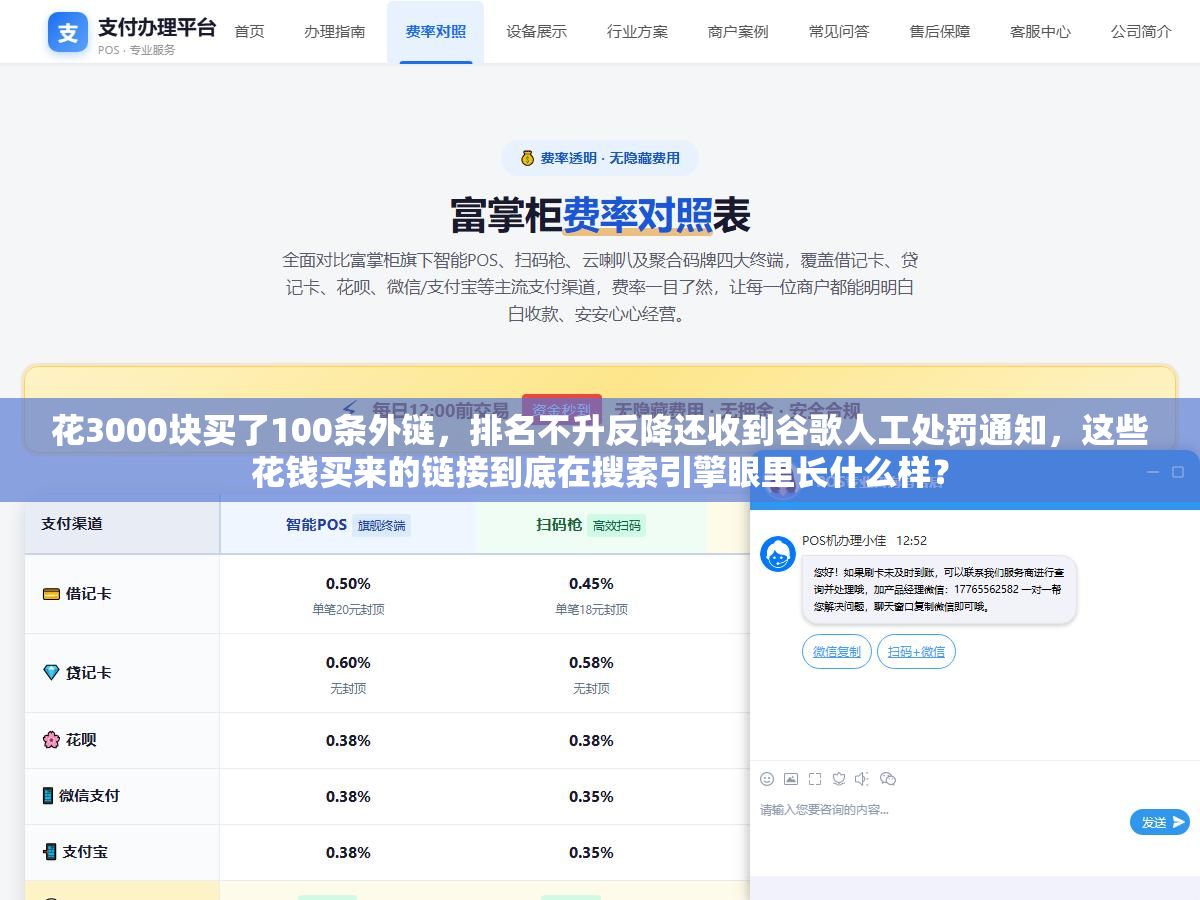Click the phone icon beside 微信支付

[47, 796]
